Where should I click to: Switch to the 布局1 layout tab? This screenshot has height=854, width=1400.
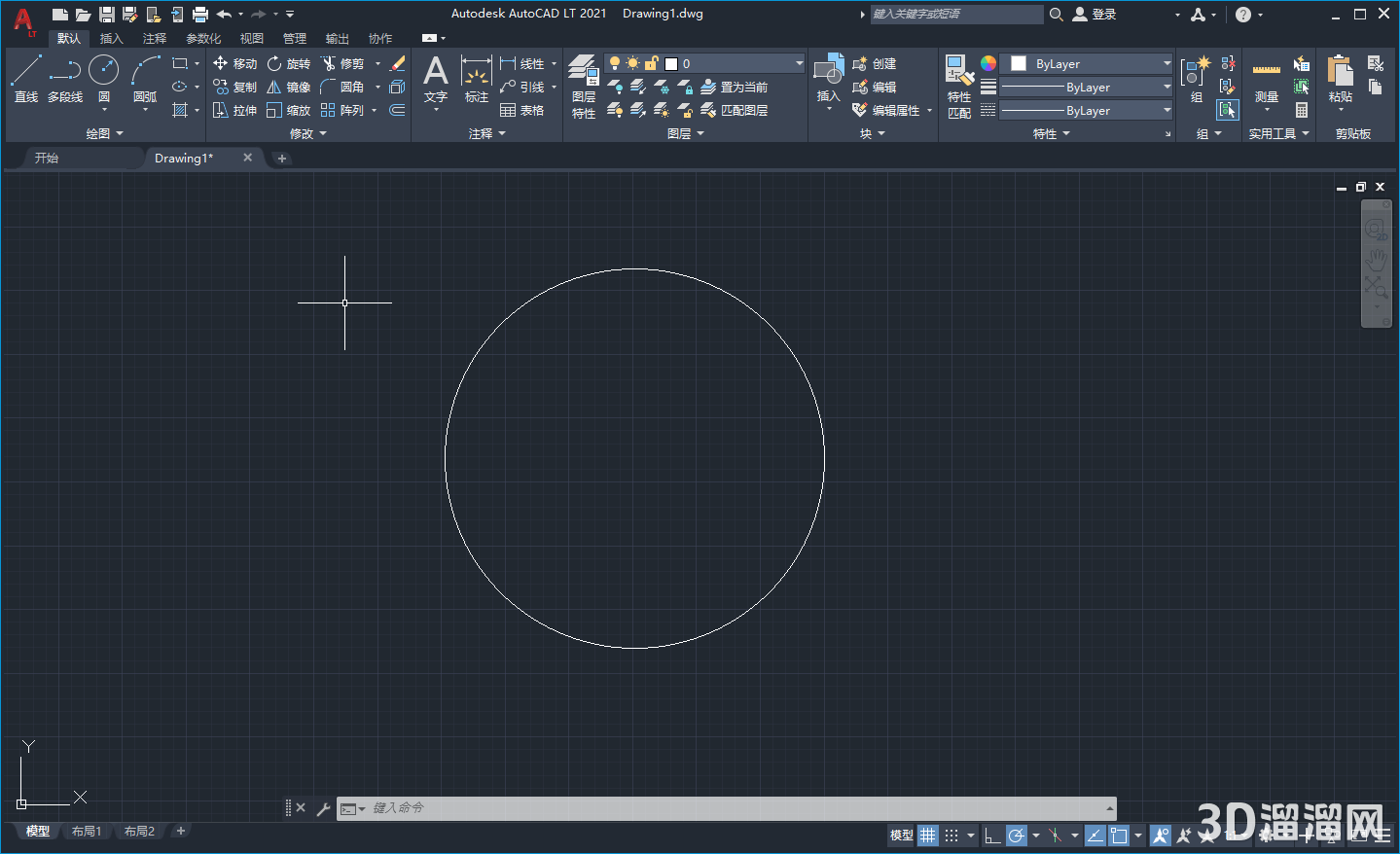tap(87, 831)
